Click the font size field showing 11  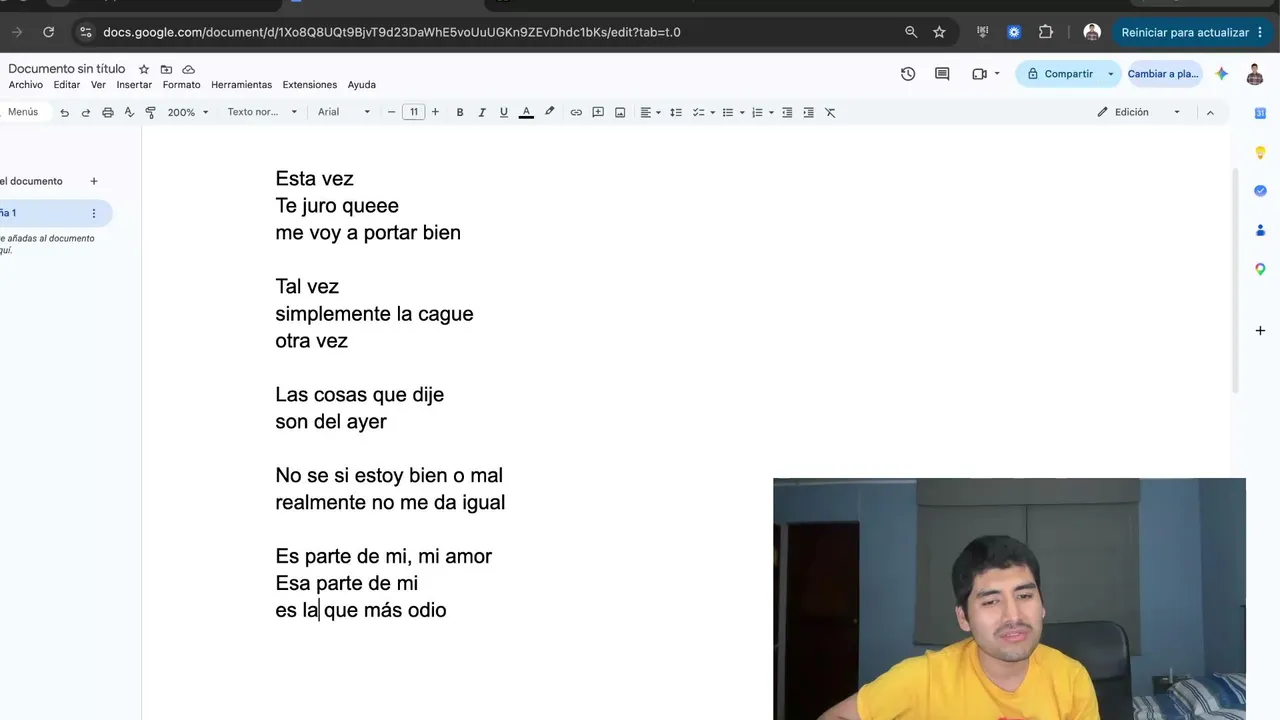pos(413,112)
